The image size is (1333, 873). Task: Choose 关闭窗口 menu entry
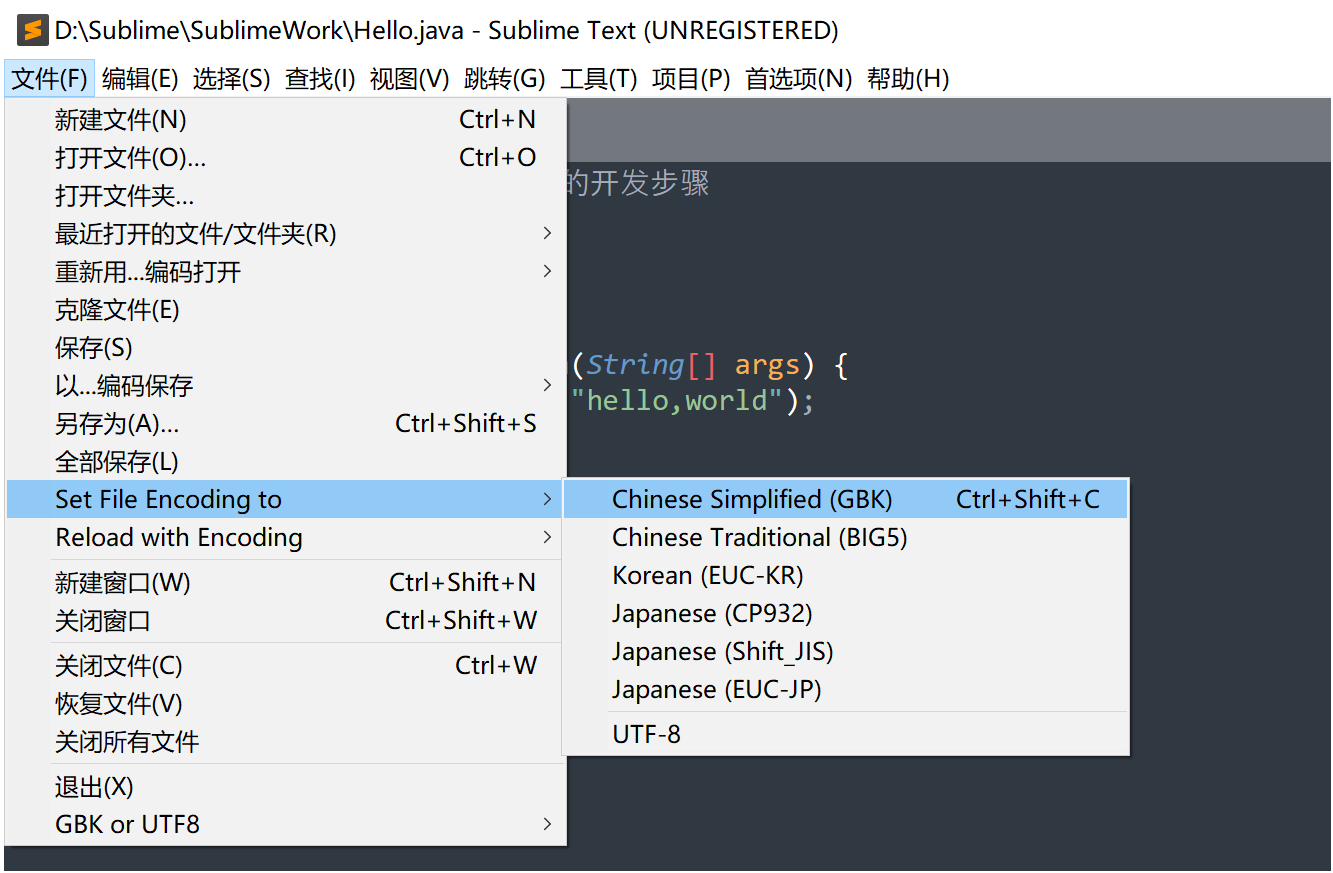tap(286, 620)
